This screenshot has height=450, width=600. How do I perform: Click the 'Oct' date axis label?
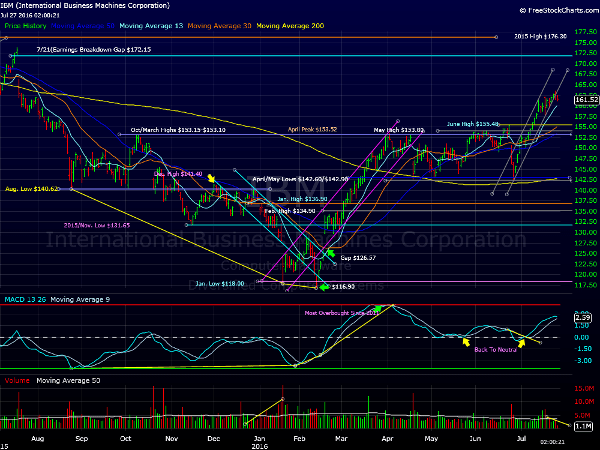click(125, 439)
